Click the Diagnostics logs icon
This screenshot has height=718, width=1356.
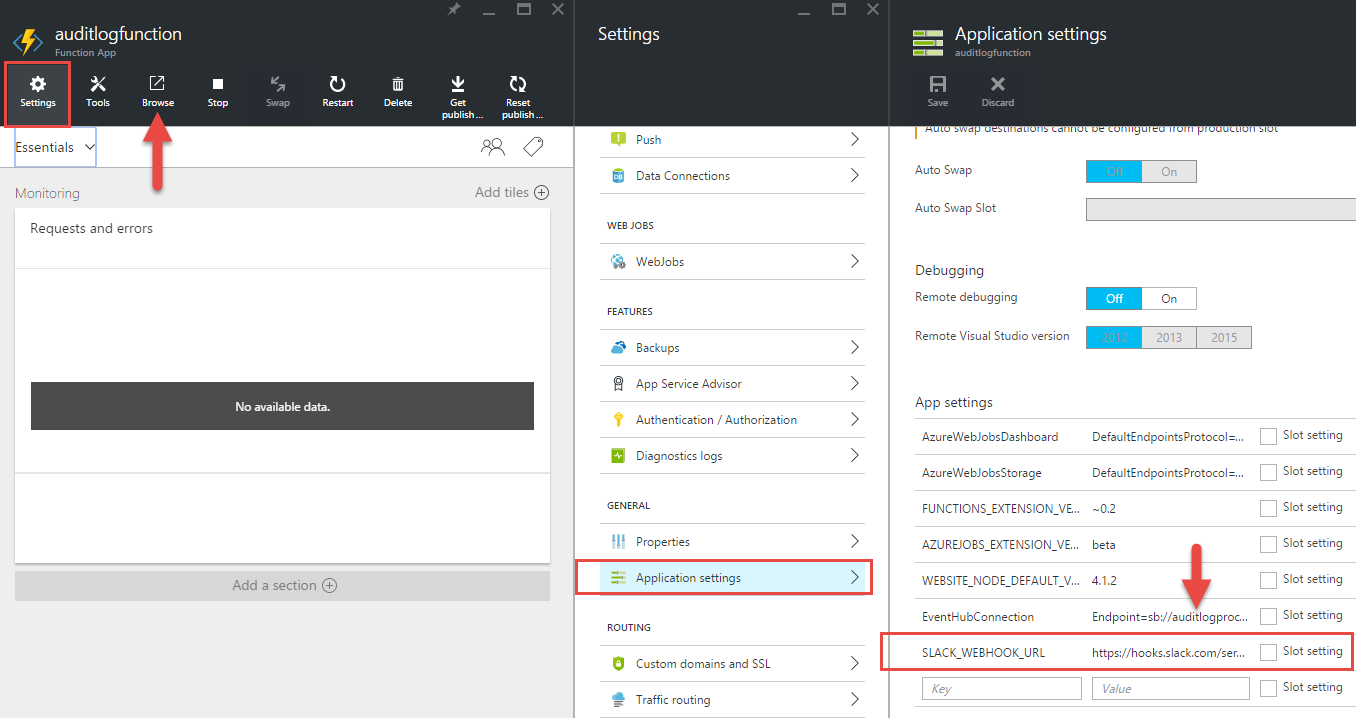coord(618,456)
